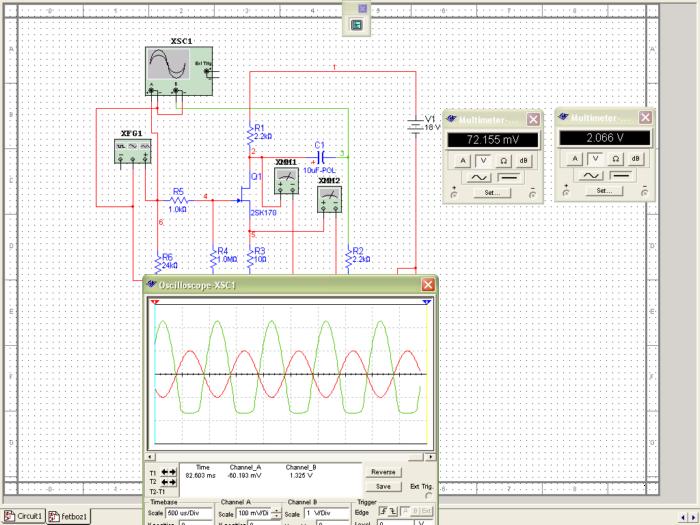Click the tab-scroll right arrow at bottom right
This screenshot has height=525, width=700.
click(692, 517)
